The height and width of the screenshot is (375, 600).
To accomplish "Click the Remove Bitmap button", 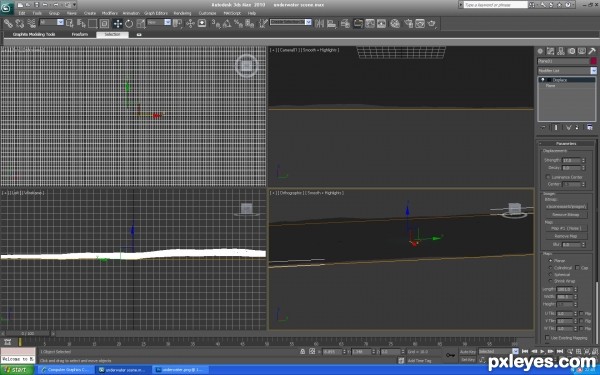I will coord(566,215).
